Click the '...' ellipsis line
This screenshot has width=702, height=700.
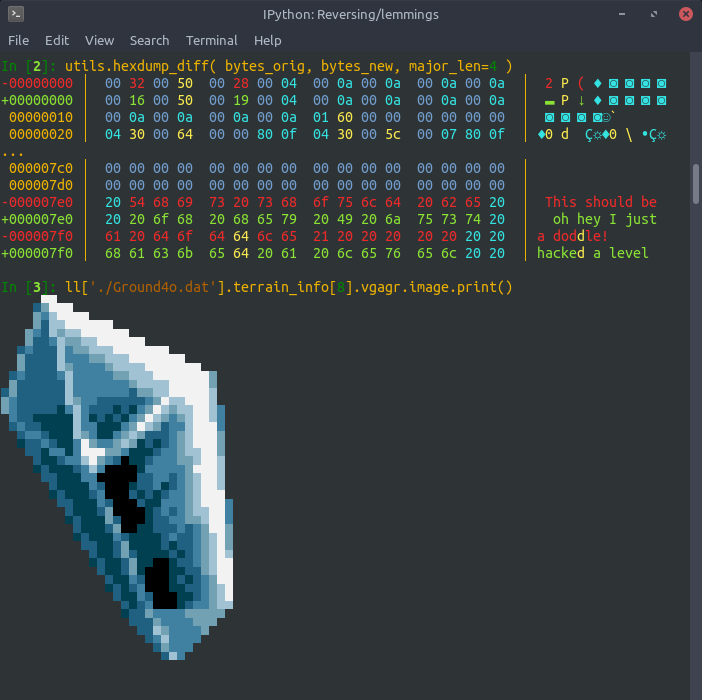coord(13,154)
